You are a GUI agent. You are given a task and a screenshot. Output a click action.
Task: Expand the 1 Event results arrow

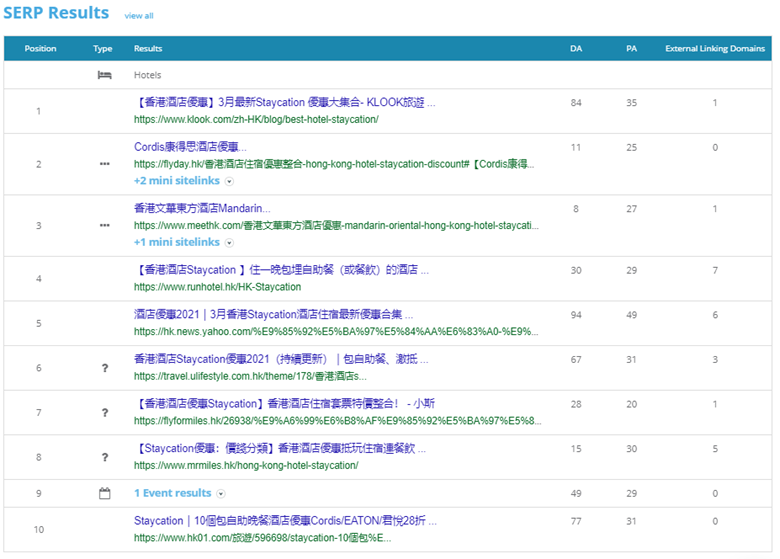[221, 494]
